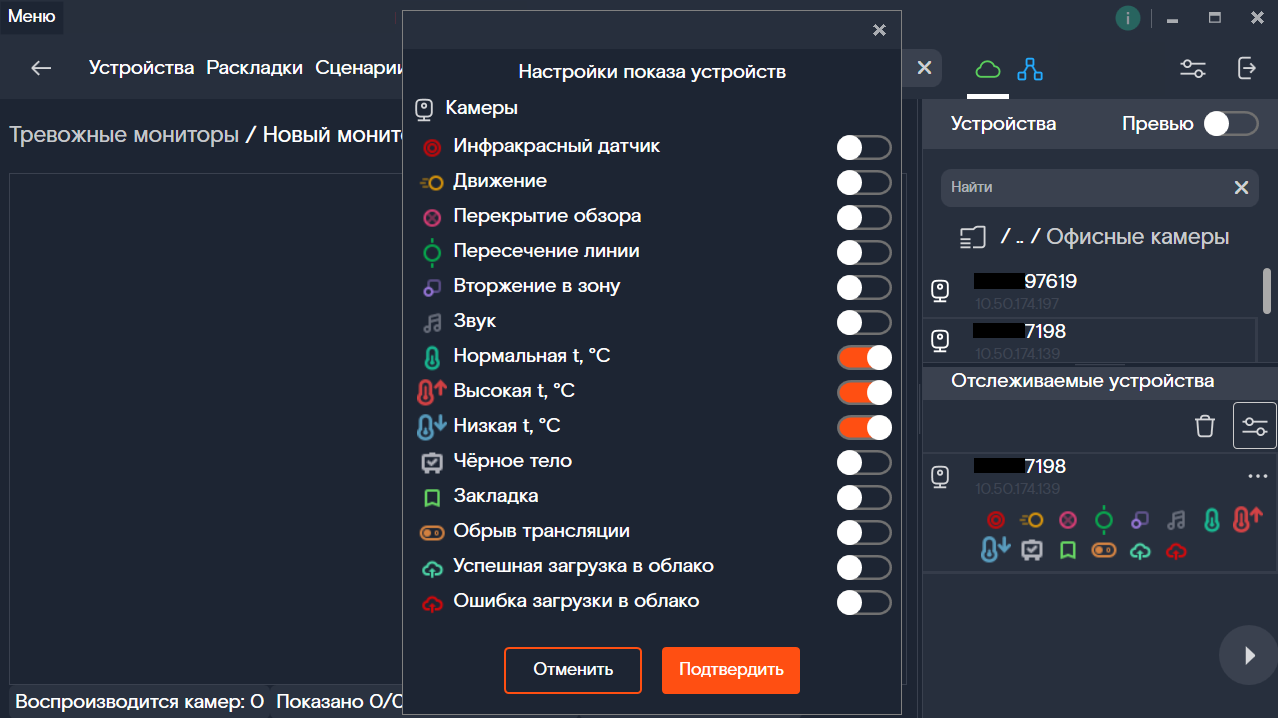Click the Чёрное тело icon in dialog
Image resolution: width=1278 pixels, height=718 pixels.
click(x=432, y=463)
